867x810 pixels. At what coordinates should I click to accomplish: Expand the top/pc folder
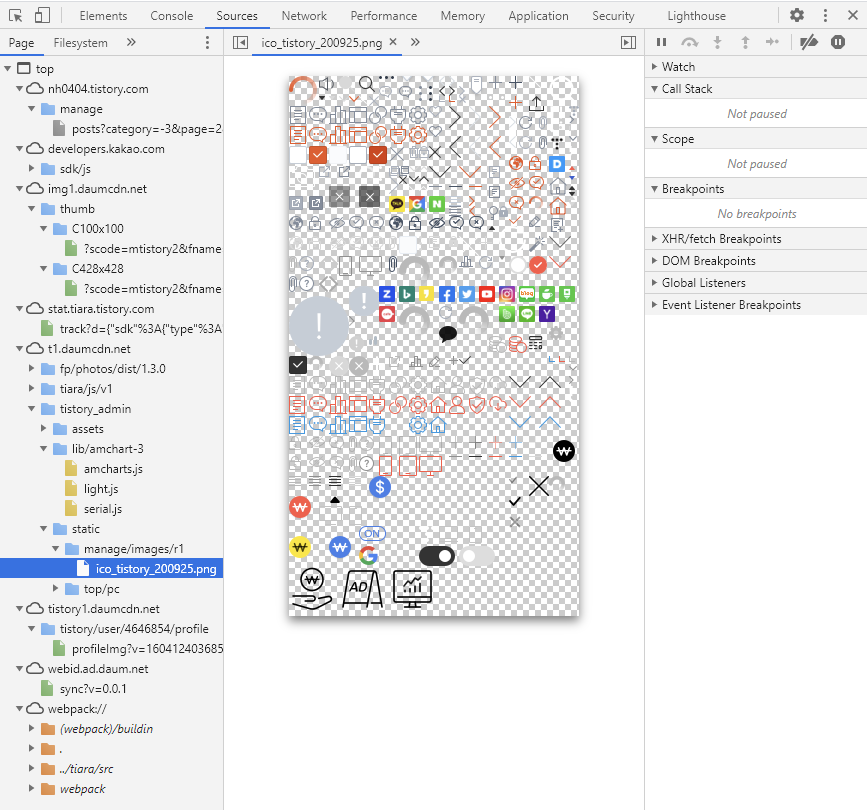click(x=55, y=588)
